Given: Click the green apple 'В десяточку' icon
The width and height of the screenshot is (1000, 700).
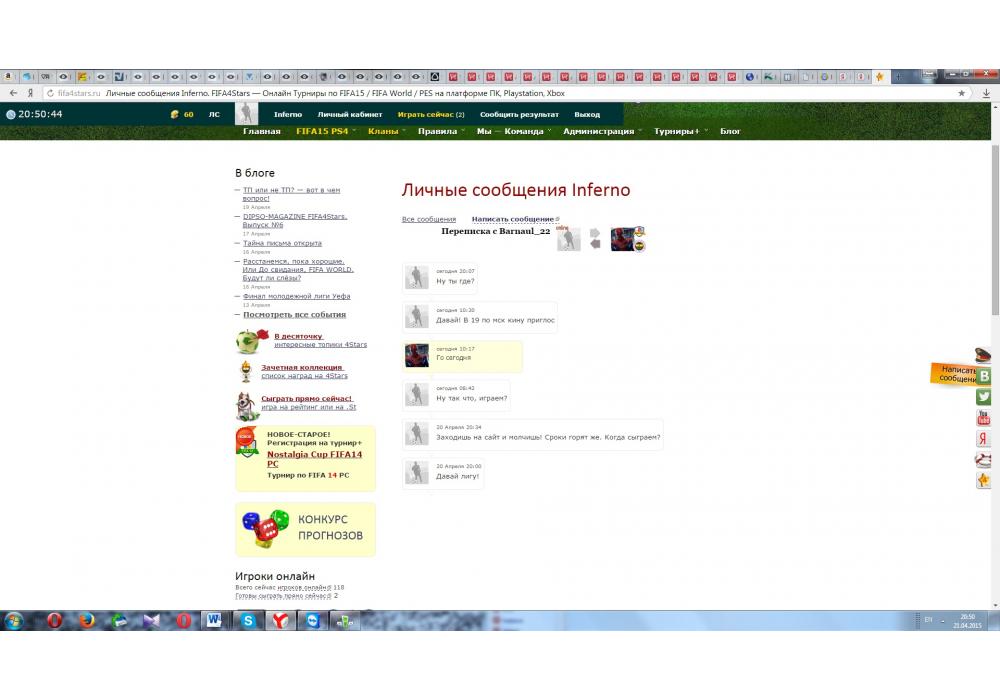Looking at the screenshot, I should point(248,341).
